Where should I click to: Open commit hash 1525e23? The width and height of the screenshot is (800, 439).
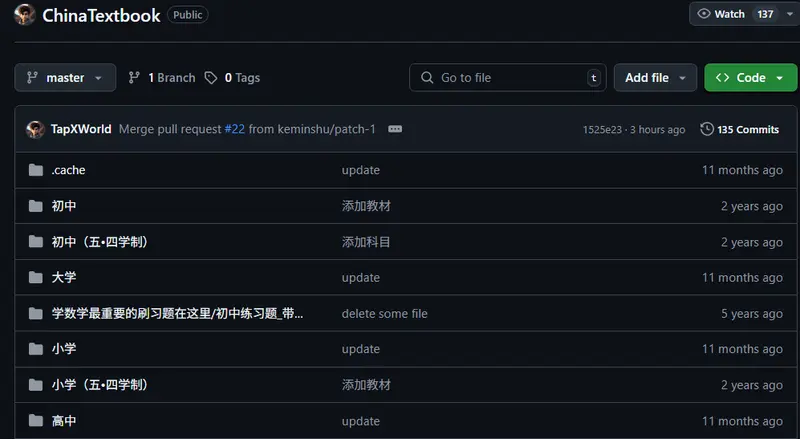pos(602,130)
